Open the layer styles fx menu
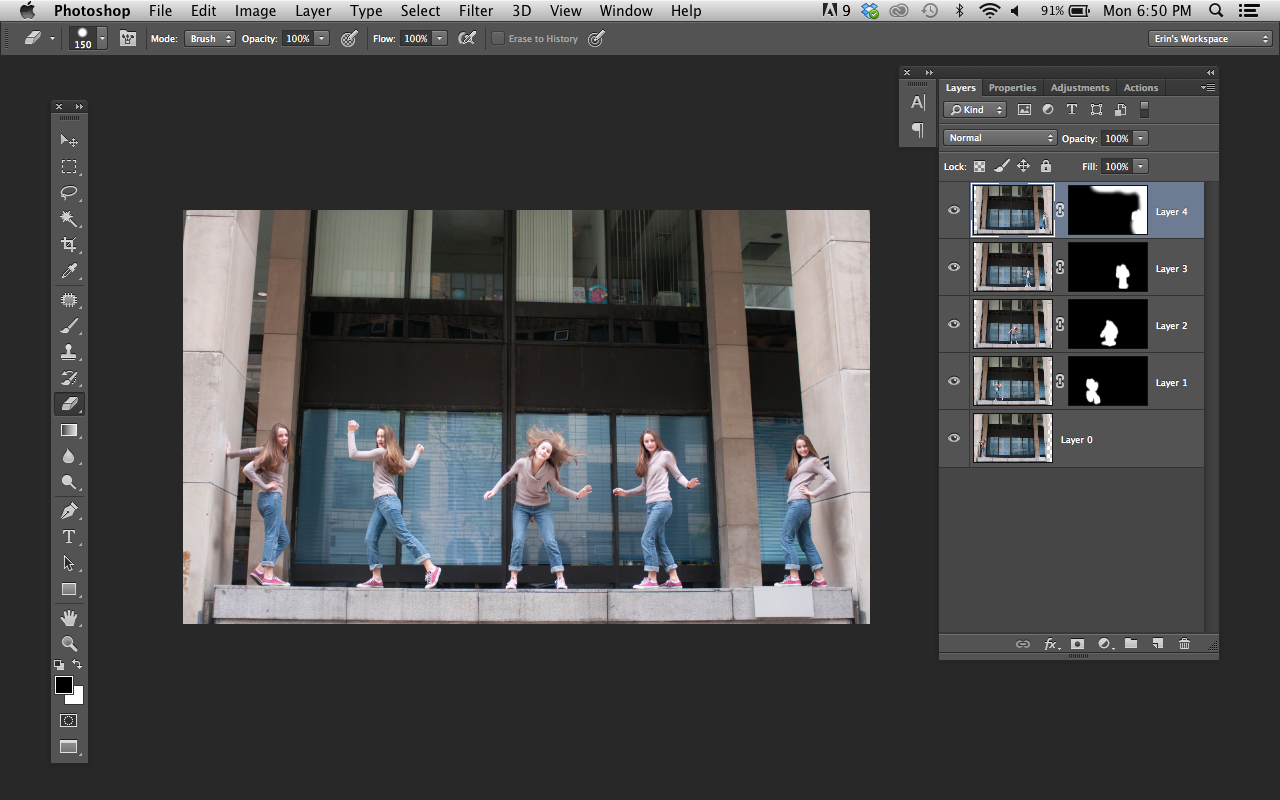This screenshot has width=1280, height=800. click(x=1051, y=644)
